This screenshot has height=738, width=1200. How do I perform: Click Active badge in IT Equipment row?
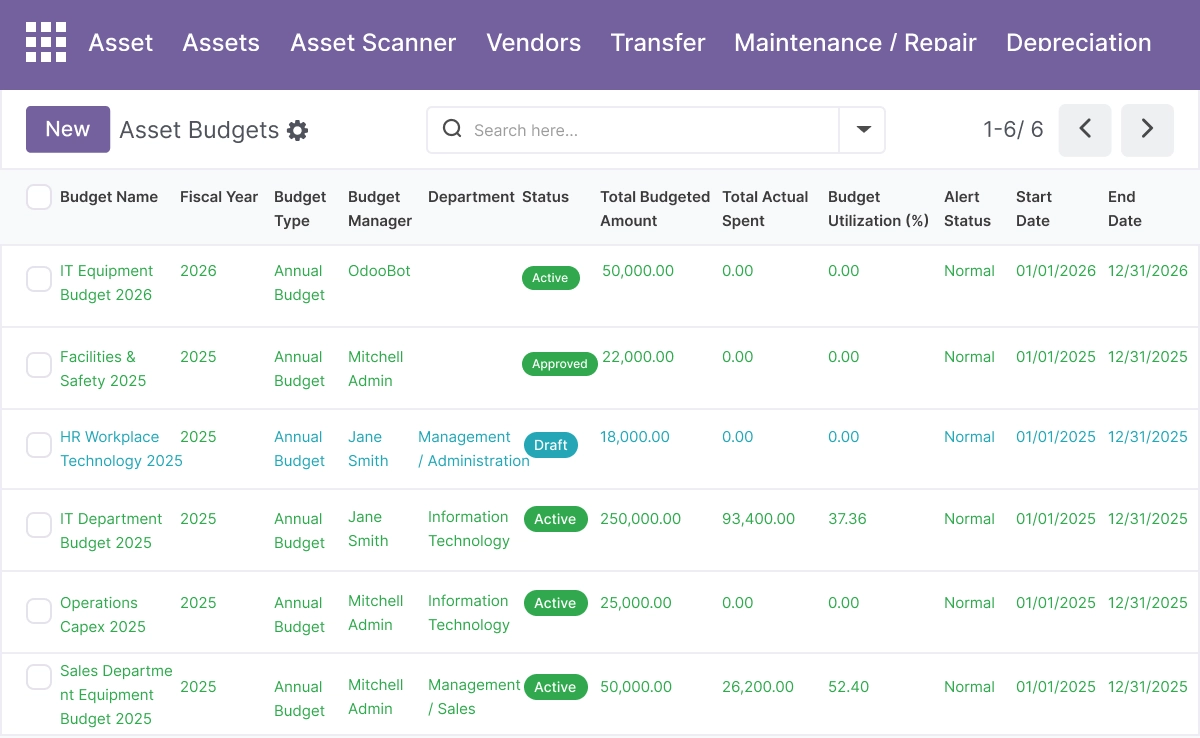(550, 278)
